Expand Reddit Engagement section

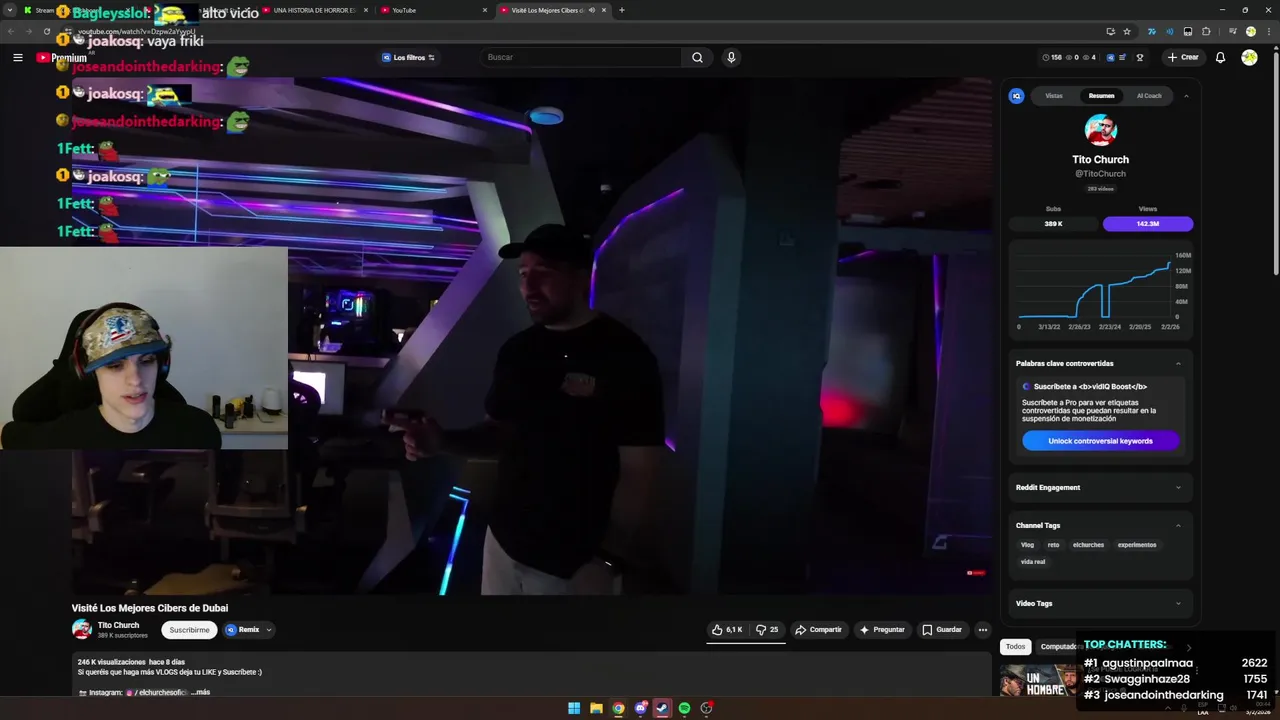[x=1178, y=487]
